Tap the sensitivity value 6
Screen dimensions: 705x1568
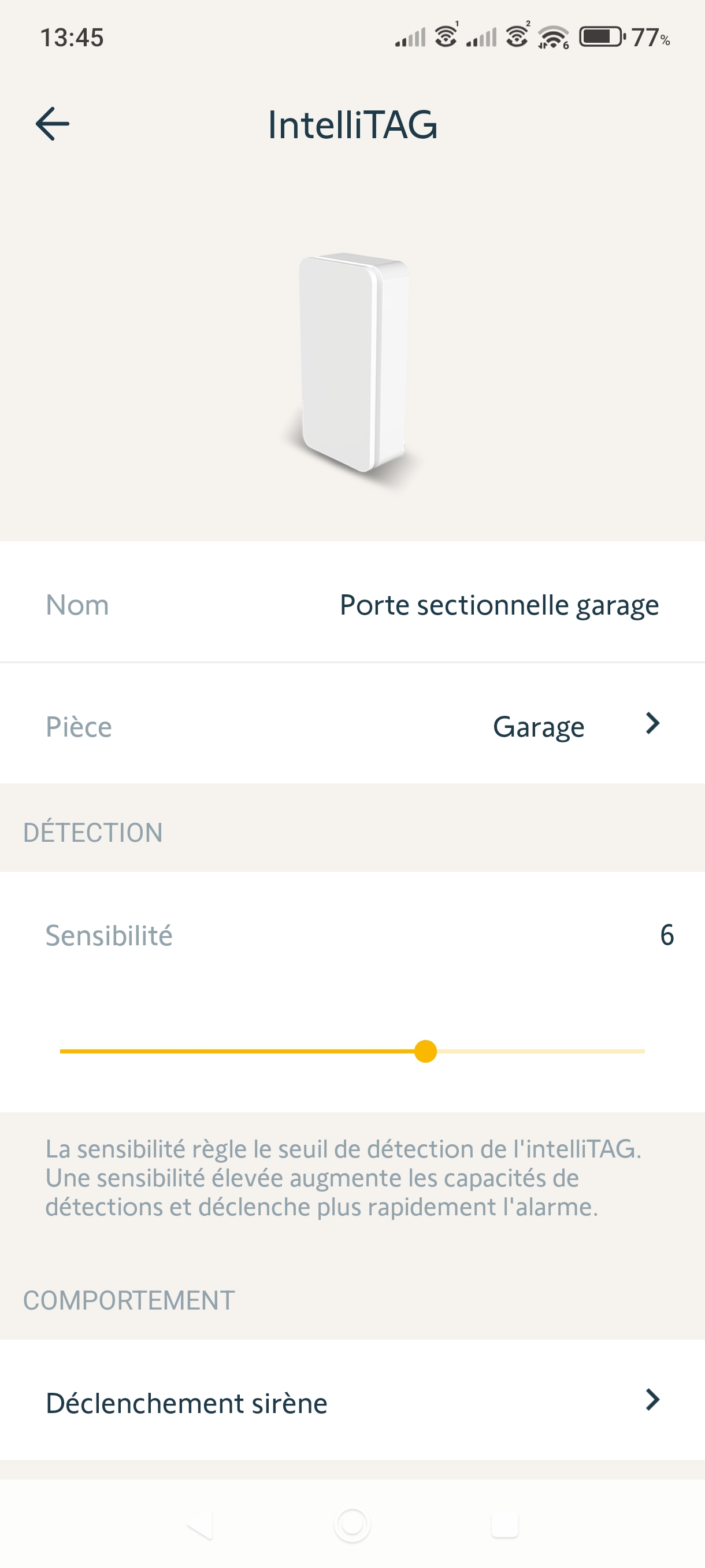coord(667,935)
